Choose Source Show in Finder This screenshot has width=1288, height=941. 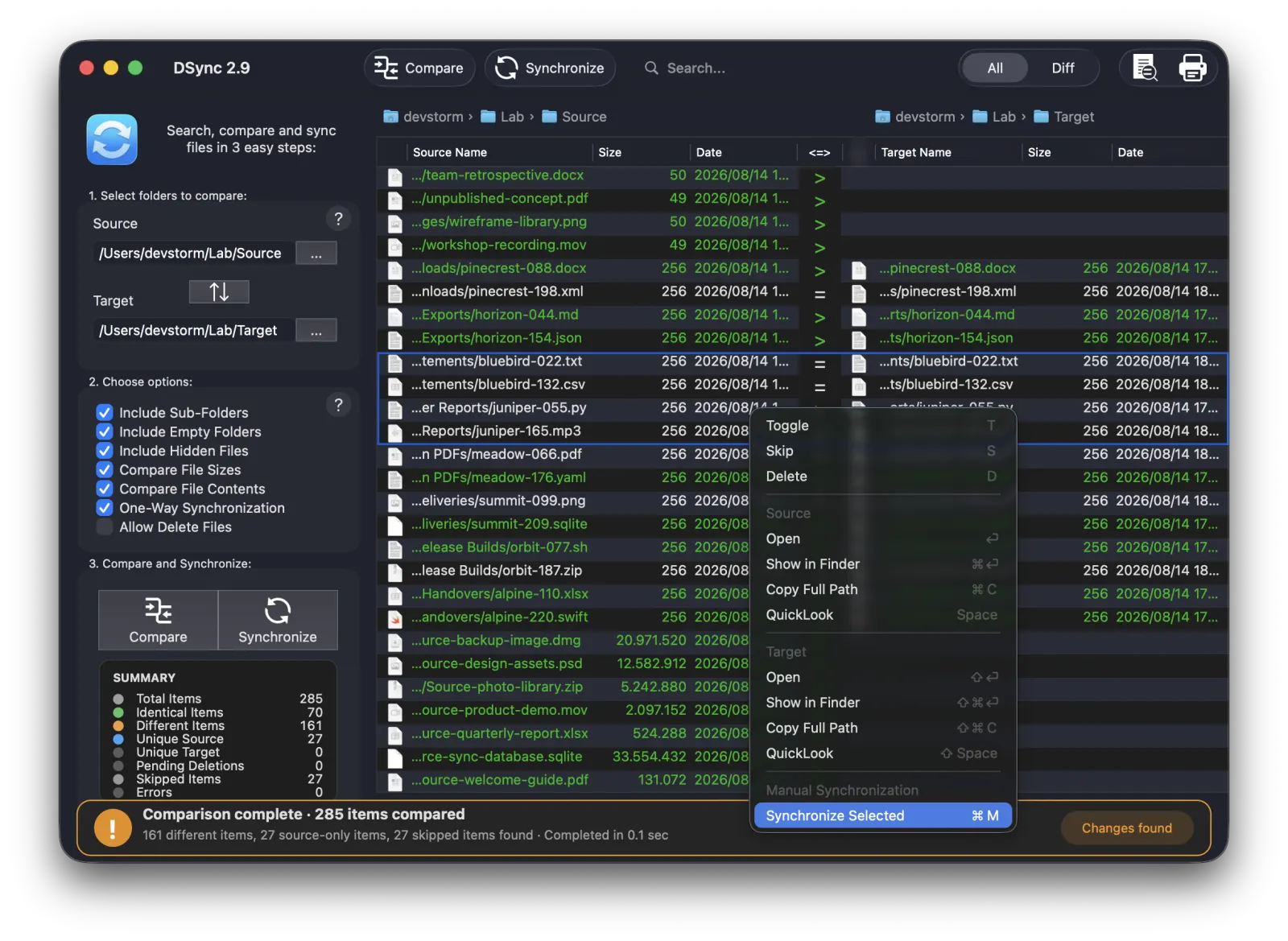point(882,564)
